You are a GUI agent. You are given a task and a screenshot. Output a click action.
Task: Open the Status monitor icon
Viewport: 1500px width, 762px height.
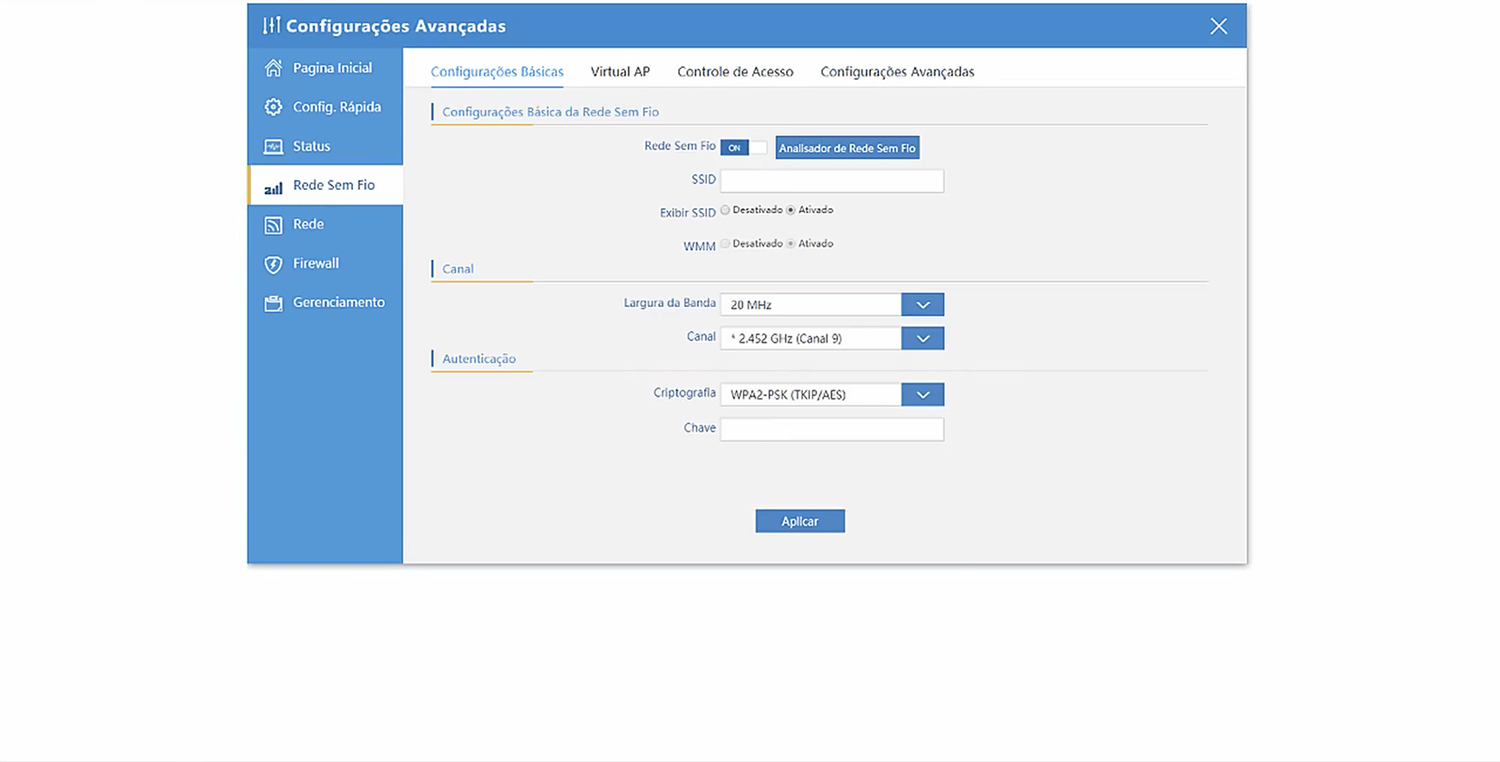(273, 147)
